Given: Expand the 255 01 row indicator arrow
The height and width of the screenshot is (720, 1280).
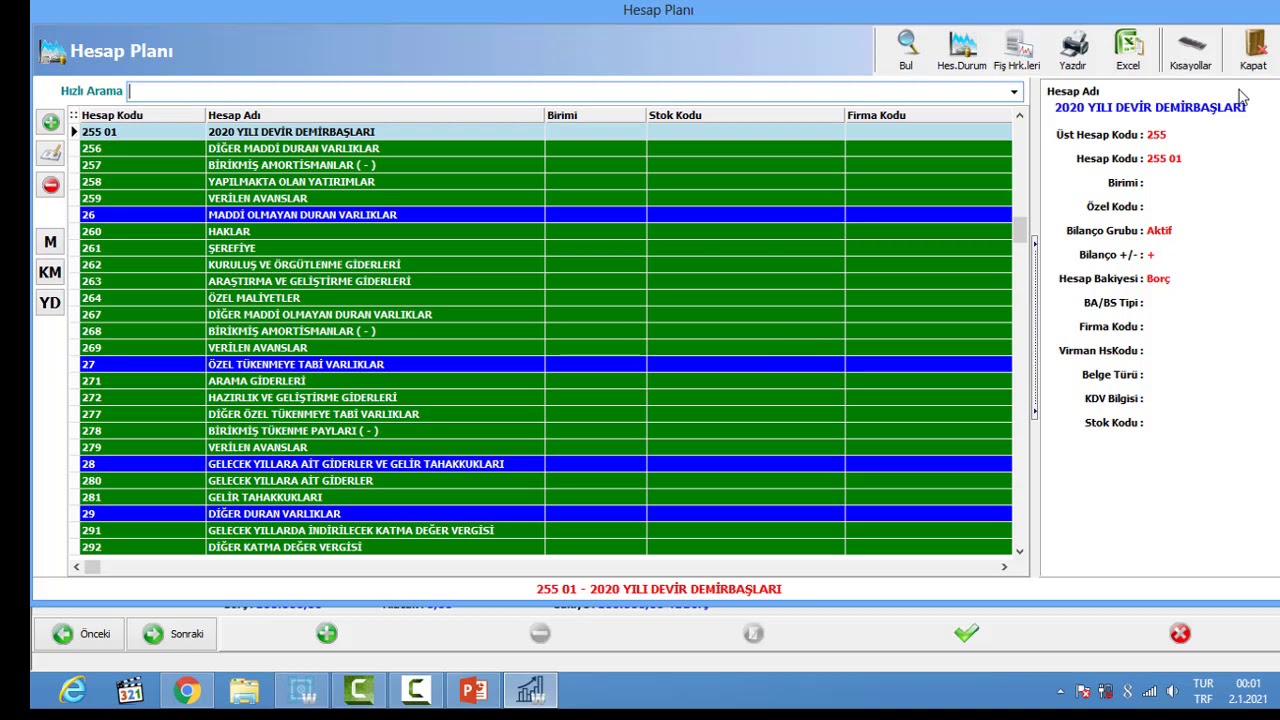Looking at the screenshot, I should (x=74, y=132).
